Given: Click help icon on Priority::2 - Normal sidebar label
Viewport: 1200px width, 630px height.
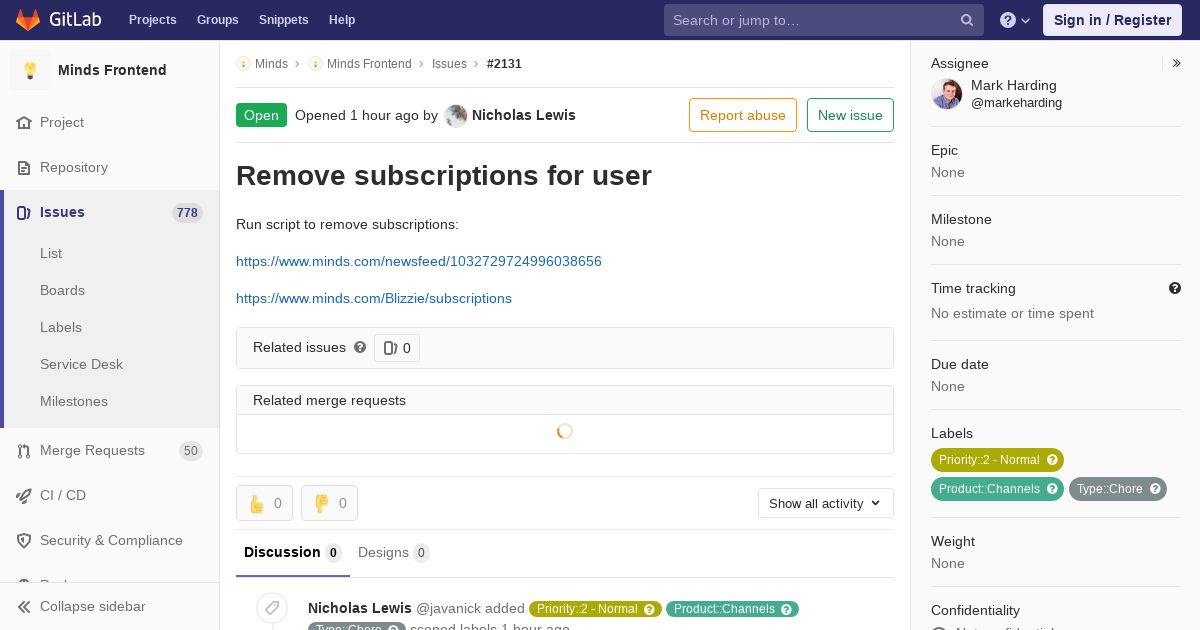Looking at the screenshot, I should click(1051, 460).
